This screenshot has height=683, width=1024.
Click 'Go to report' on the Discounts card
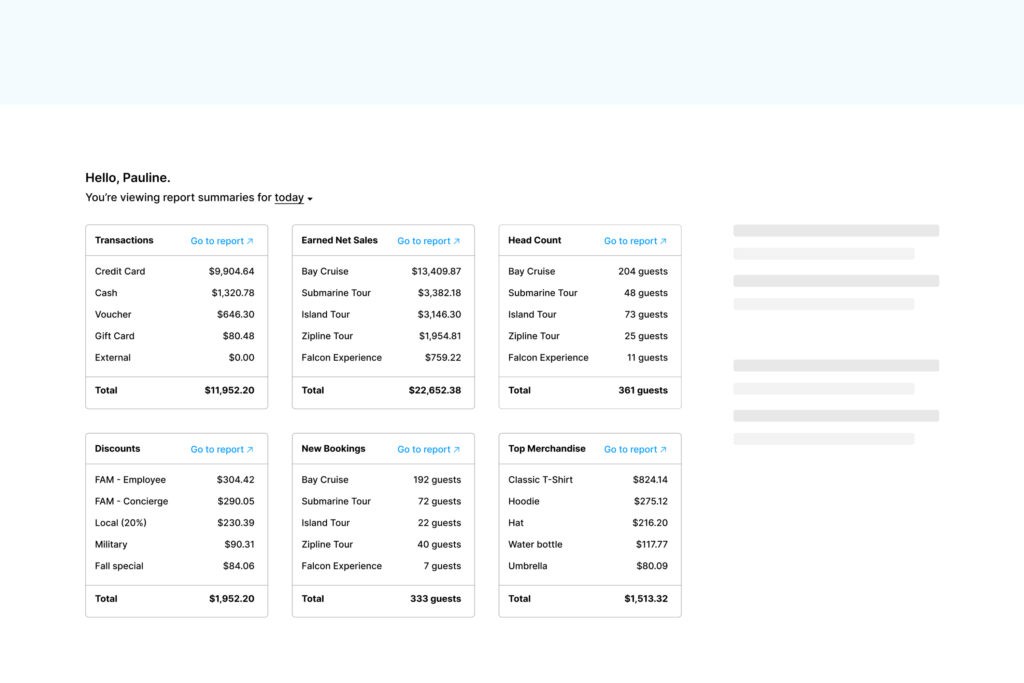(218, 449)
